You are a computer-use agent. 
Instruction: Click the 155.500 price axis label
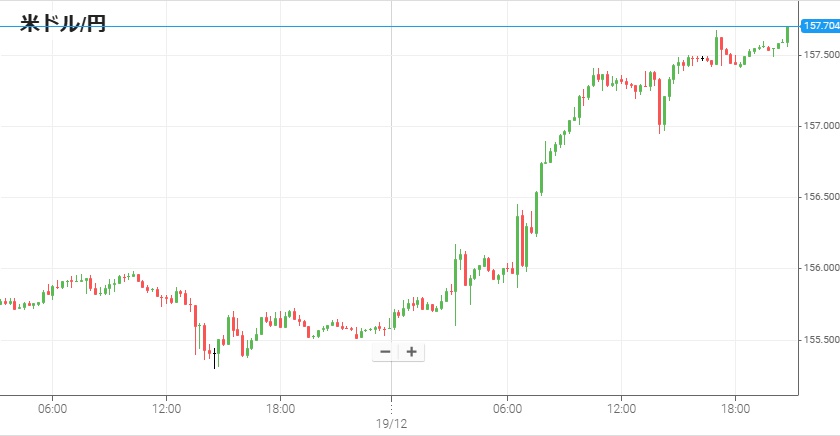tap(820, 340)
